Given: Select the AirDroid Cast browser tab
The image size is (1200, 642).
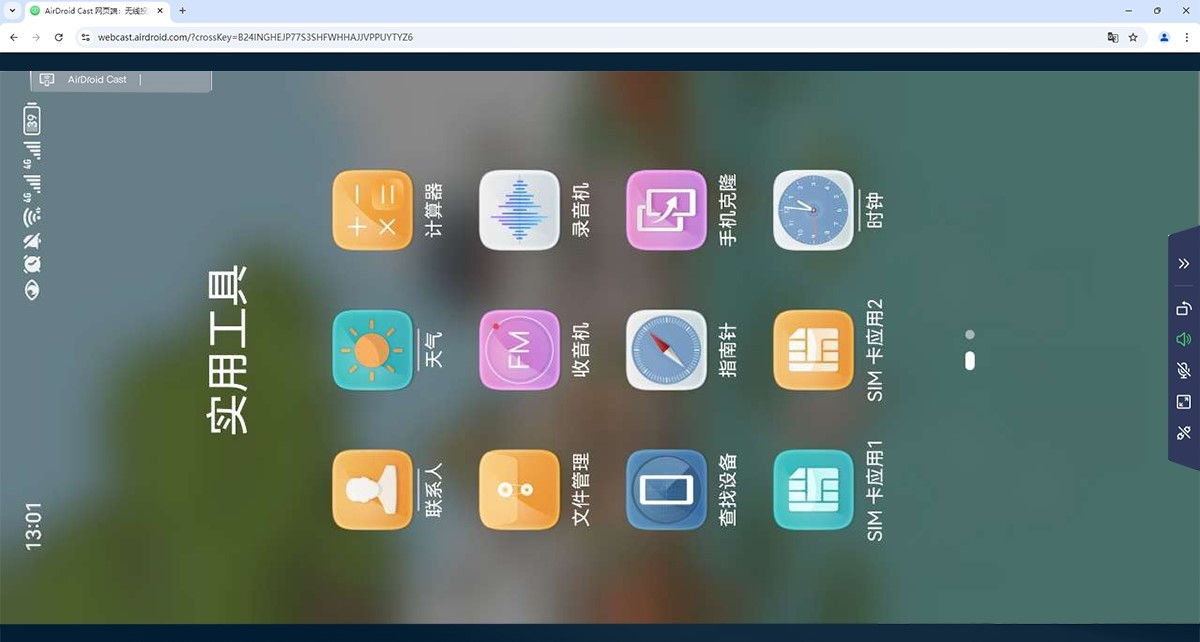Looking at the screenshot, I should pyautogui.click(x=90, y=10).
